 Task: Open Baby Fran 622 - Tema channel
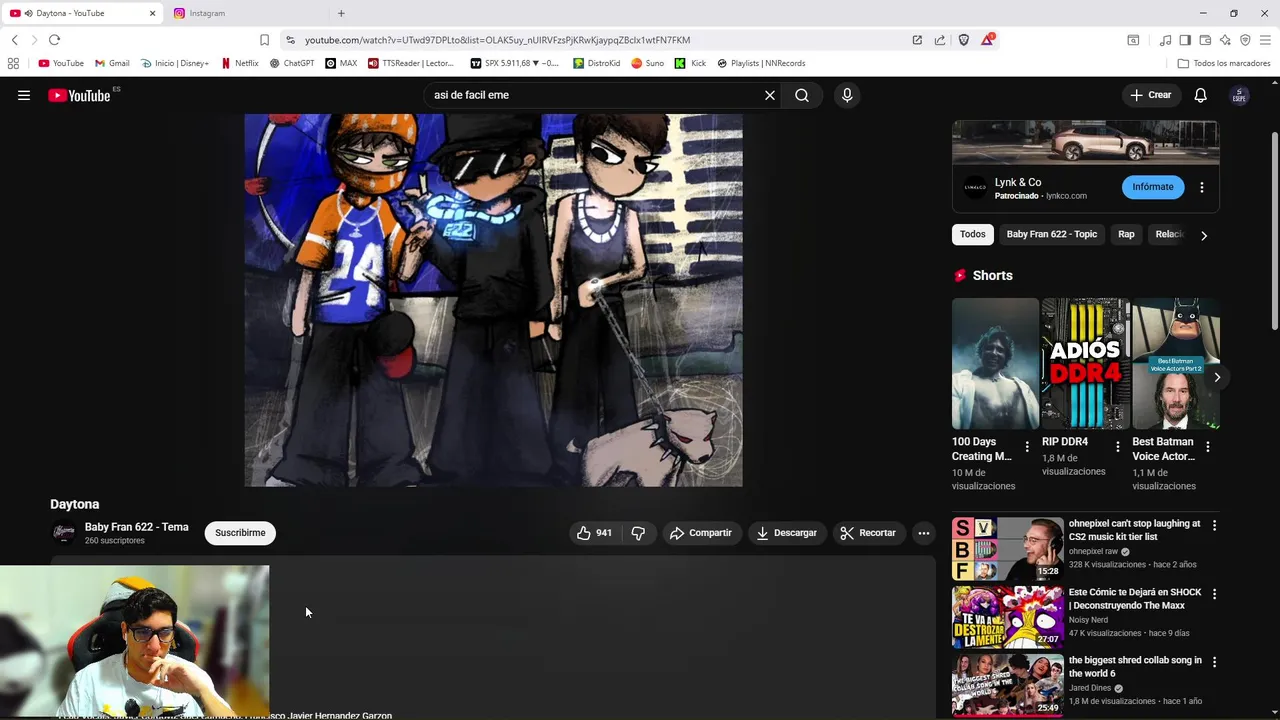coord(136,527)
